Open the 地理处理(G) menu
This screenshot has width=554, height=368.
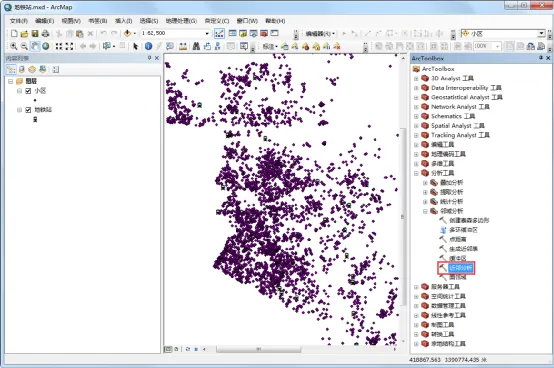coord(181,21)
